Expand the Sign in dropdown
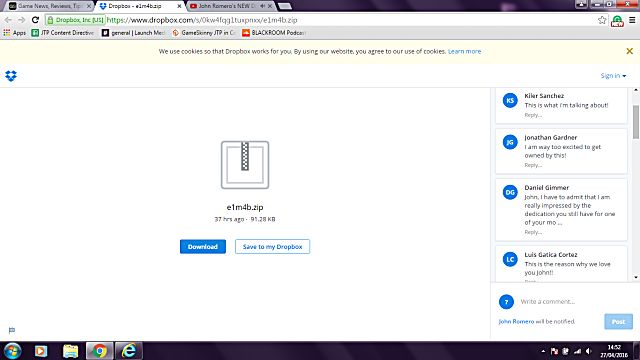640x360 pixels. click(613, 76)
